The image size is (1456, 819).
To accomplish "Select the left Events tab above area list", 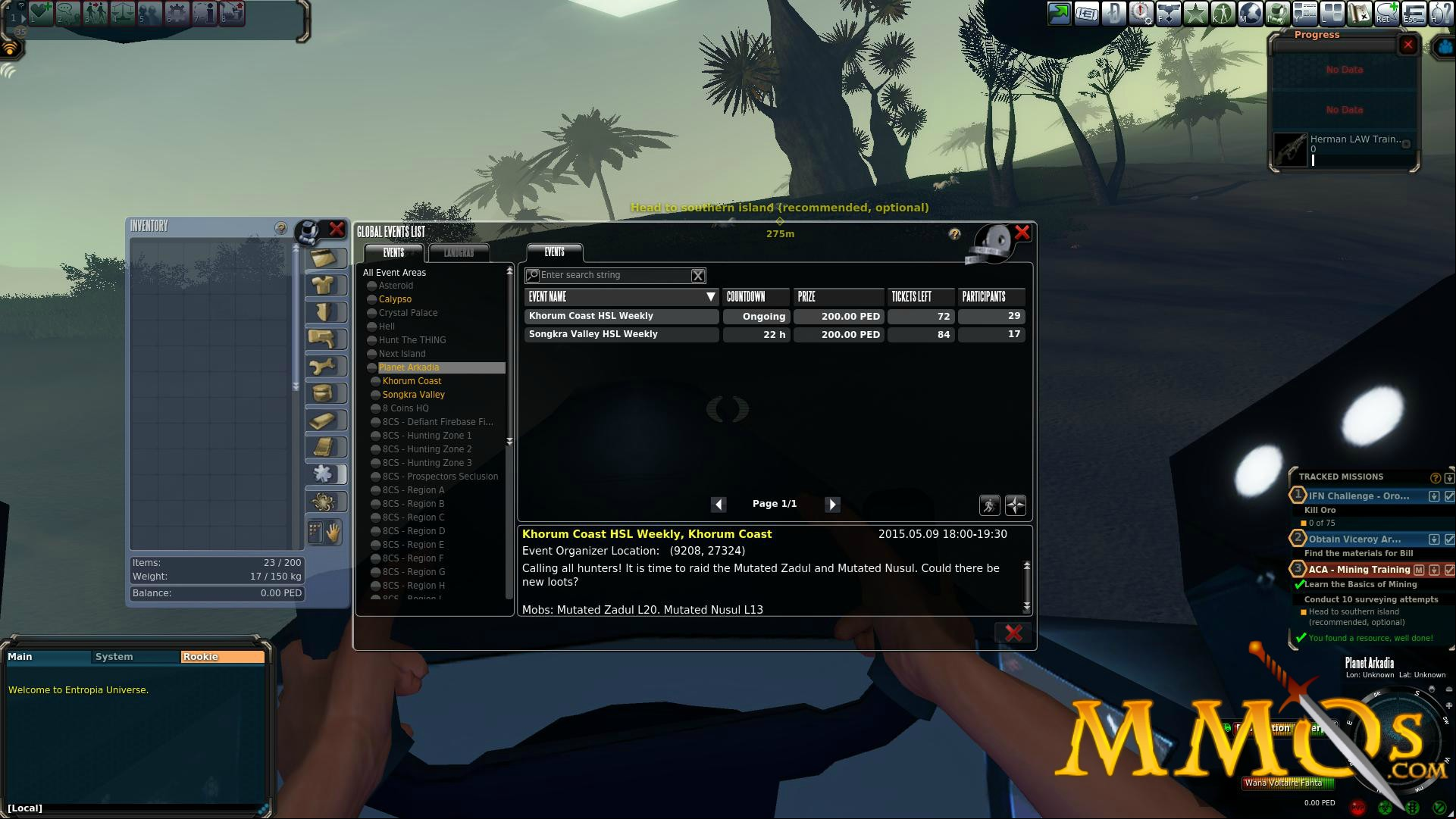I will 393,253.
